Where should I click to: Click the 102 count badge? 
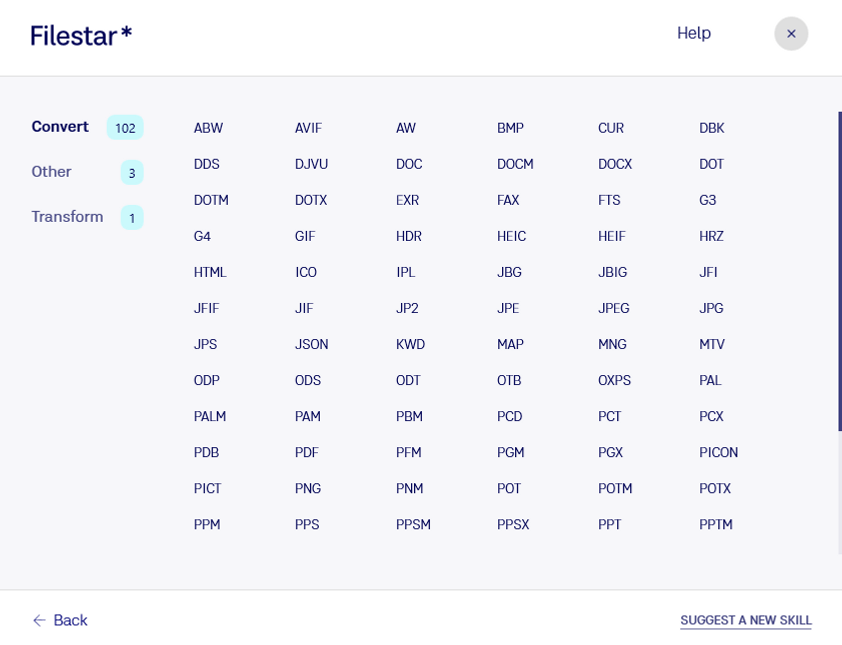click(x=125, y=128)
